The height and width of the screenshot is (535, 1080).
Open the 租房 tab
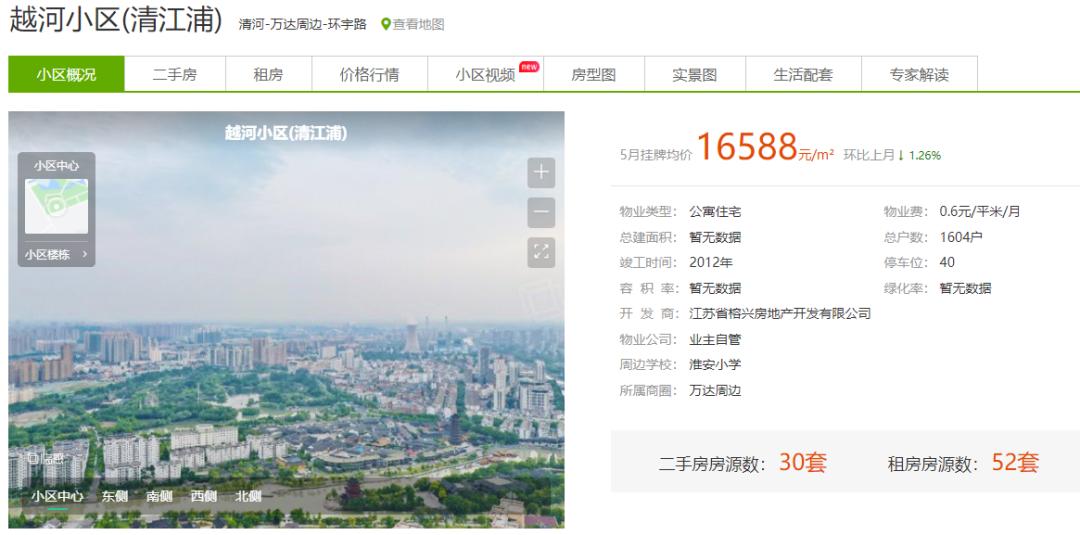pyautogui.click(x=269, y=74)
